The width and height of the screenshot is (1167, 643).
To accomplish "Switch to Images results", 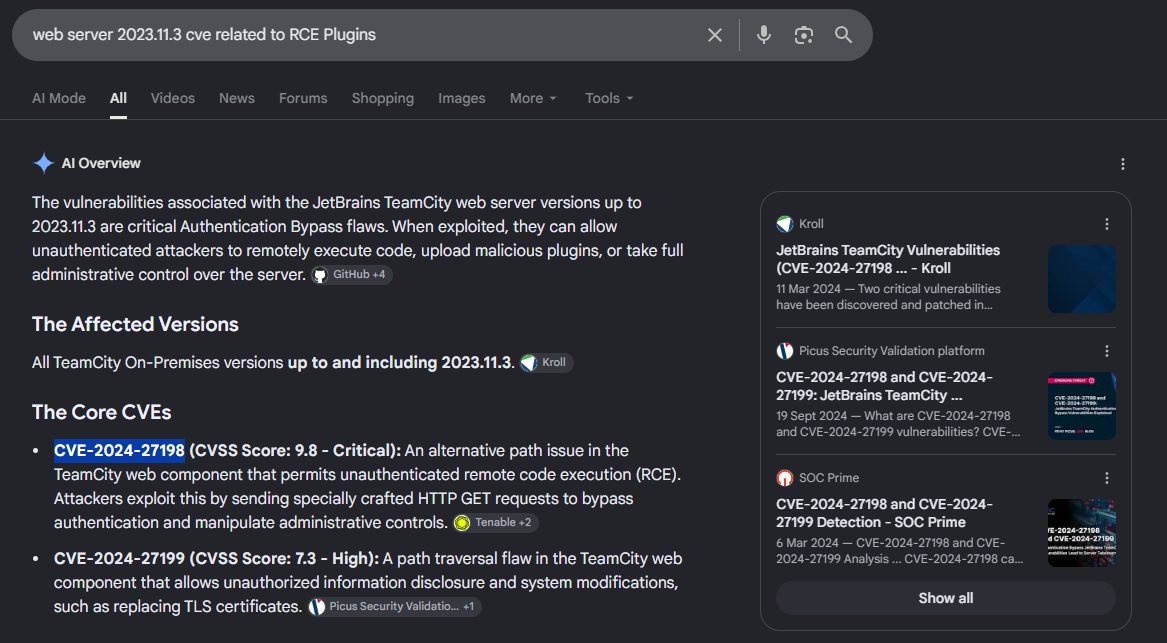I will click(461, 98).
